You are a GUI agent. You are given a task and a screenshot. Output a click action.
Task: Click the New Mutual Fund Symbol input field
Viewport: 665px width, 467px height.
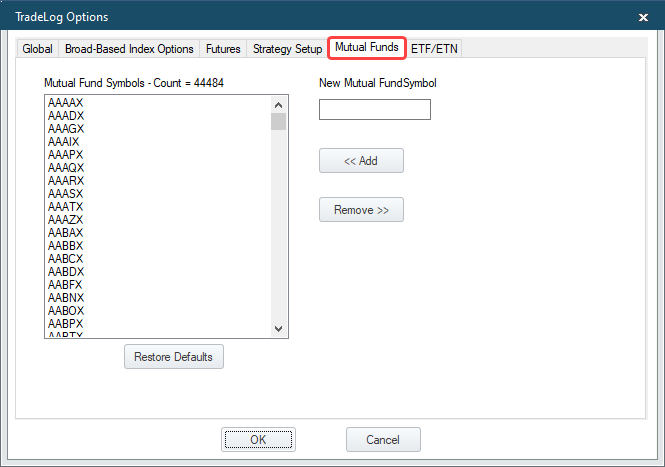tap(375, 109)
